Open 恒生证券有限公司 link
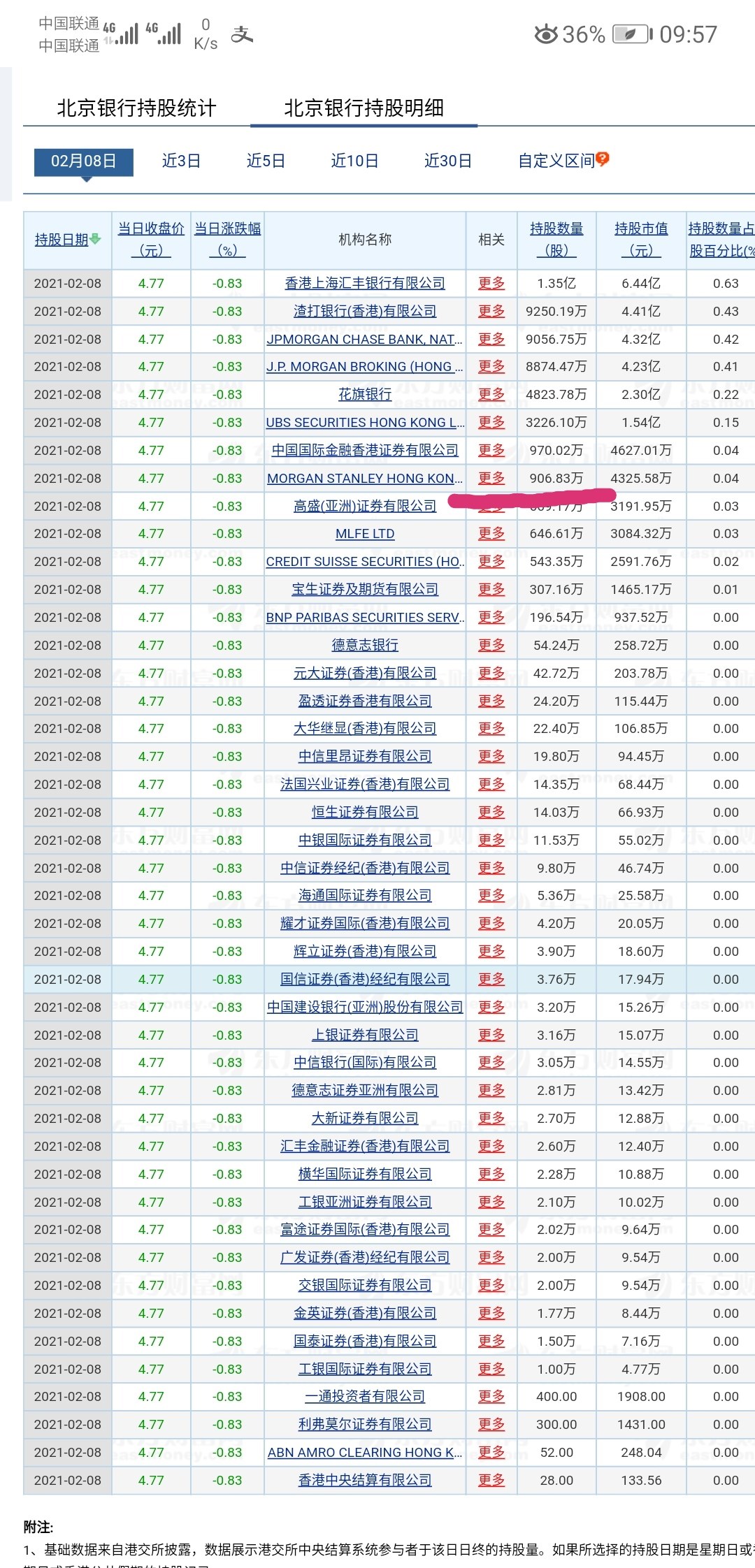Screen dimensions: 755x1568 point(365,813)
